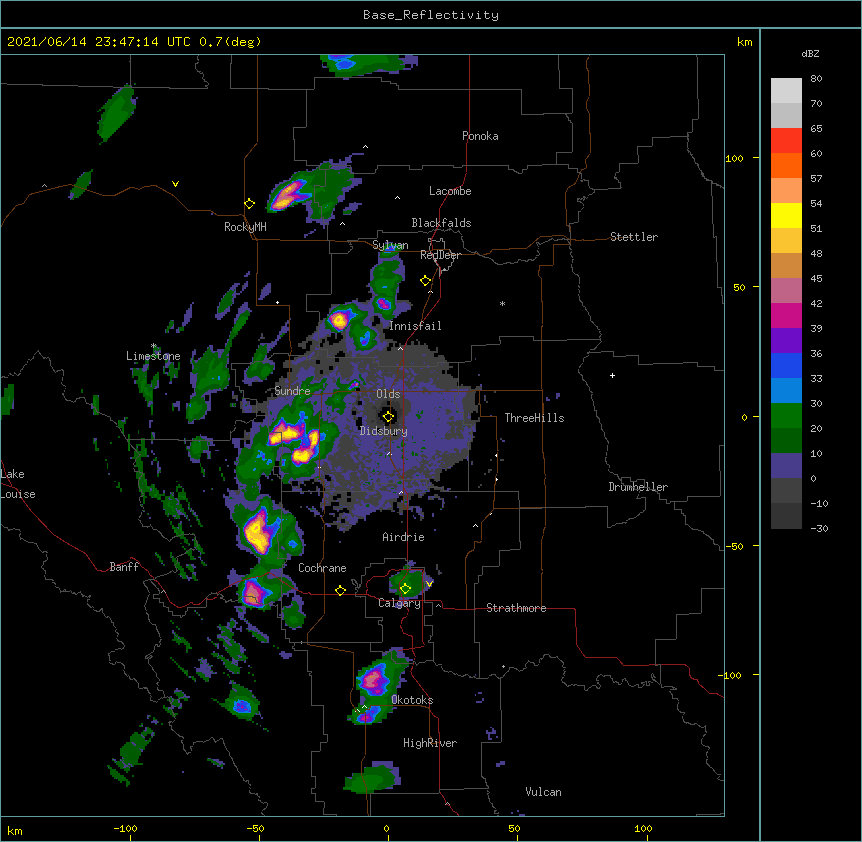Click the Strathmore label
This screenshot has width=862, height=842.
[516, 608]
